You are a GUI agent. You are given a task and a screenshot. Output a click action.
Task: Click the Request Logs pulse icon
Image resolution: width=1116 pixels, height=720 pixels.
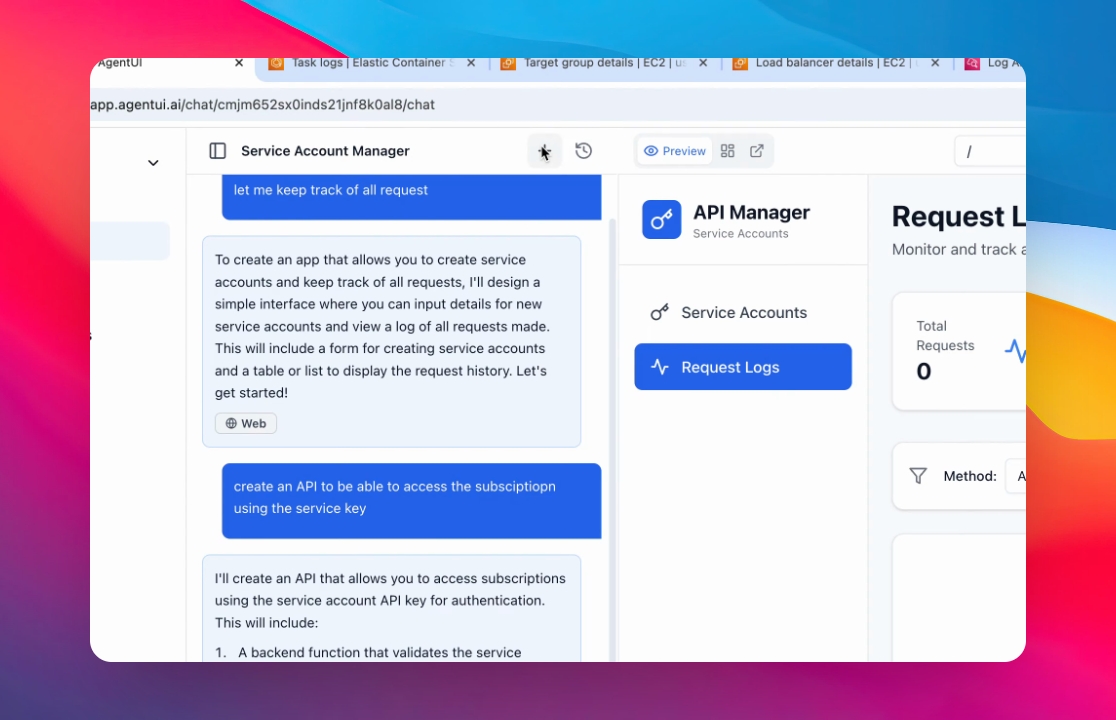(x=660, y=367)
